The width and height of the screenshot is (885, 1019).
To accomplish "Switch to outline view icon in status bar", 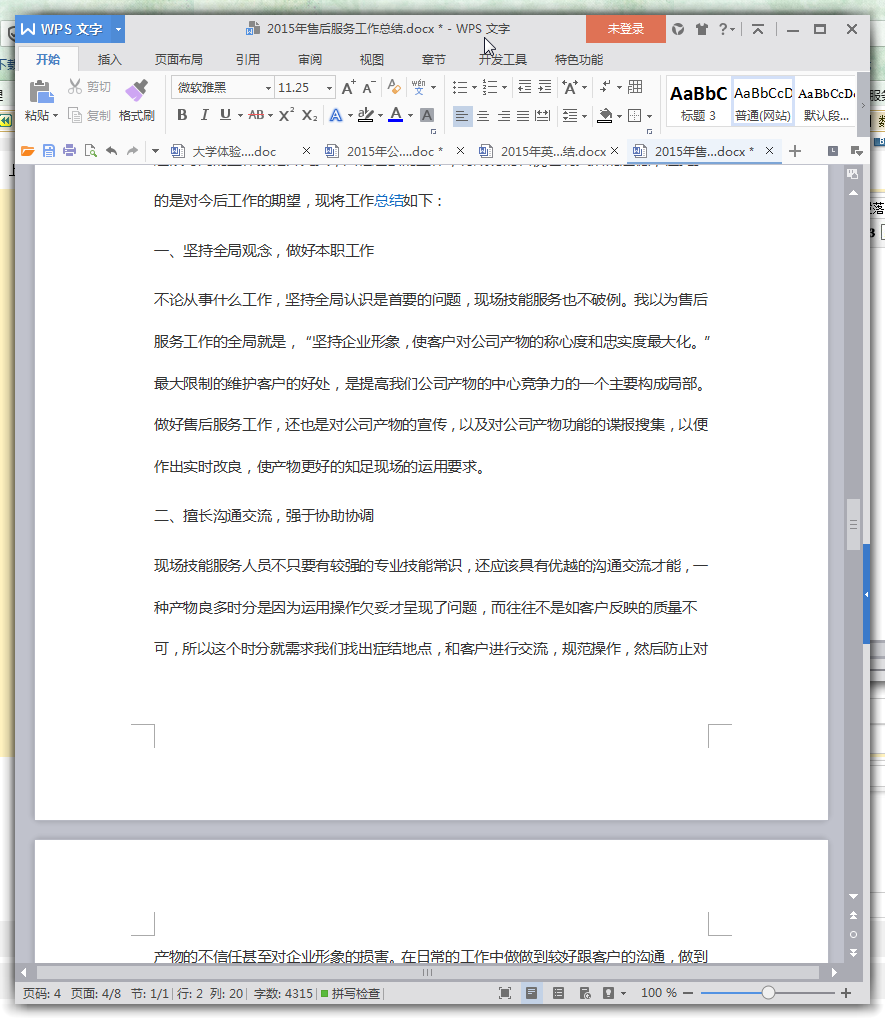I will pos(558,993).
